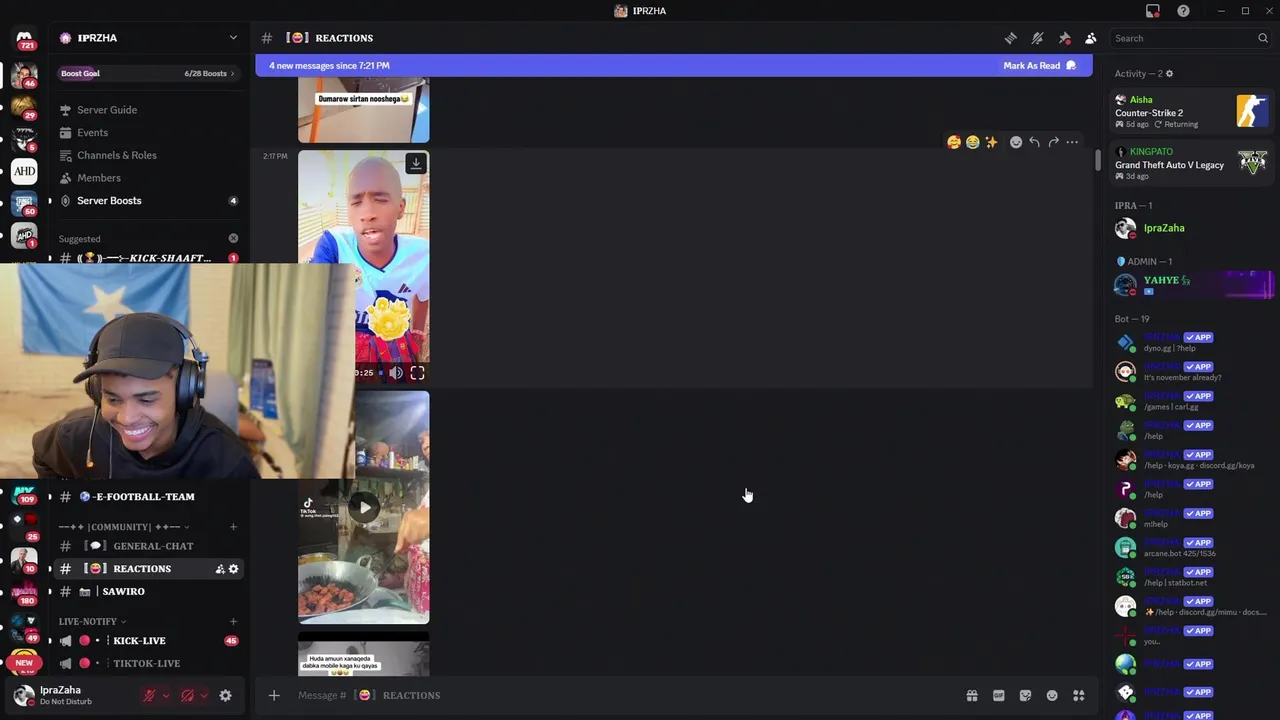1280x720 pixels.
Task: Open audio output options chevron
Action: (204, 696)
